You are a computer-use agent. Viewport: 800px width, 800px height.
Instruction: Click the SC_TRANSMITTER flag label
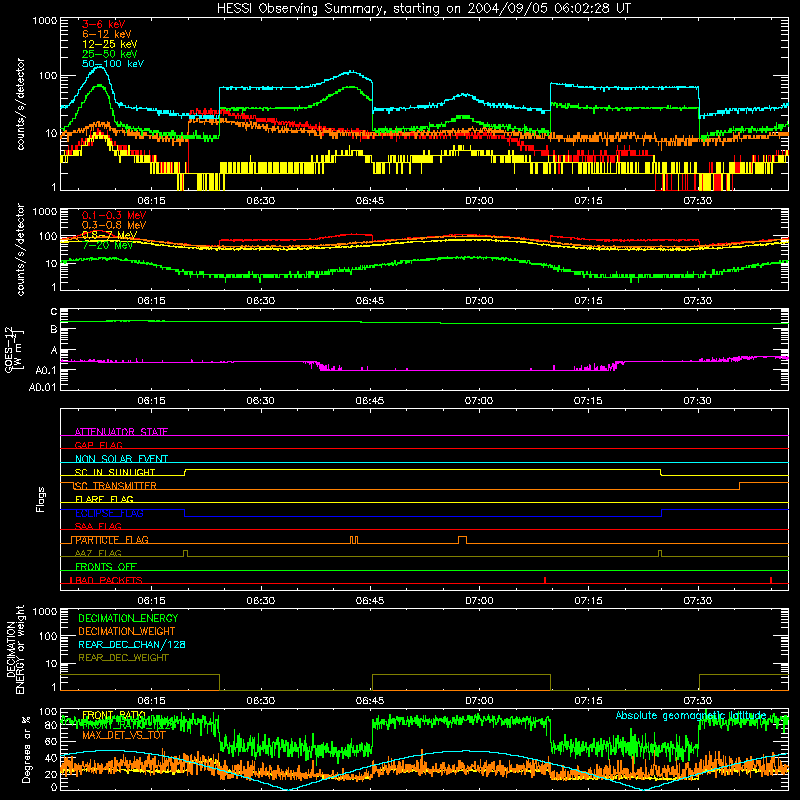(x=116, y=485)
